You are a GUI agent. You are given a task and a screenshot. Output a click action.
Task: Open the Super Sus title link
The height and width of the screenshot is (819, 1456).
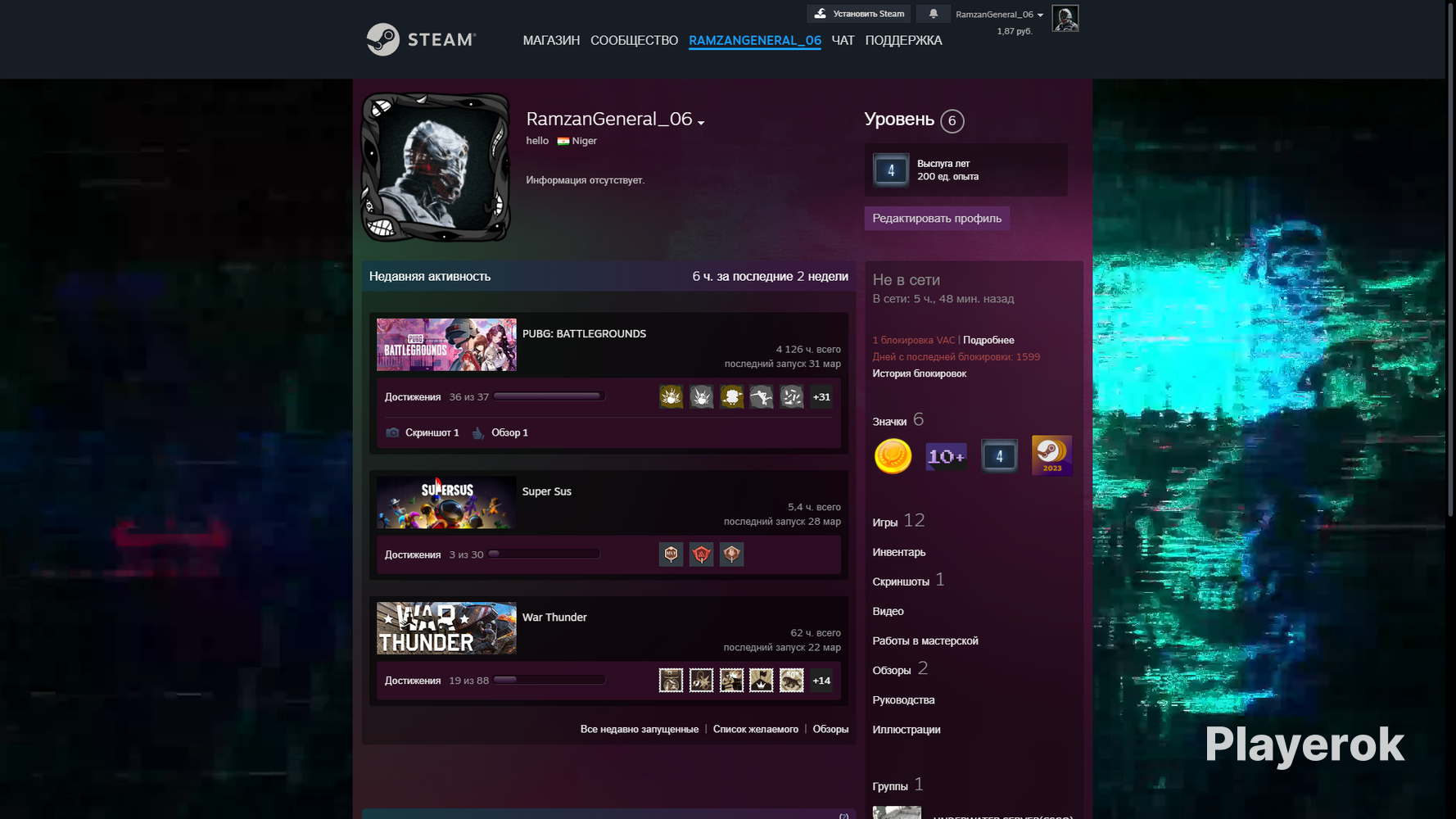(547, 491)
